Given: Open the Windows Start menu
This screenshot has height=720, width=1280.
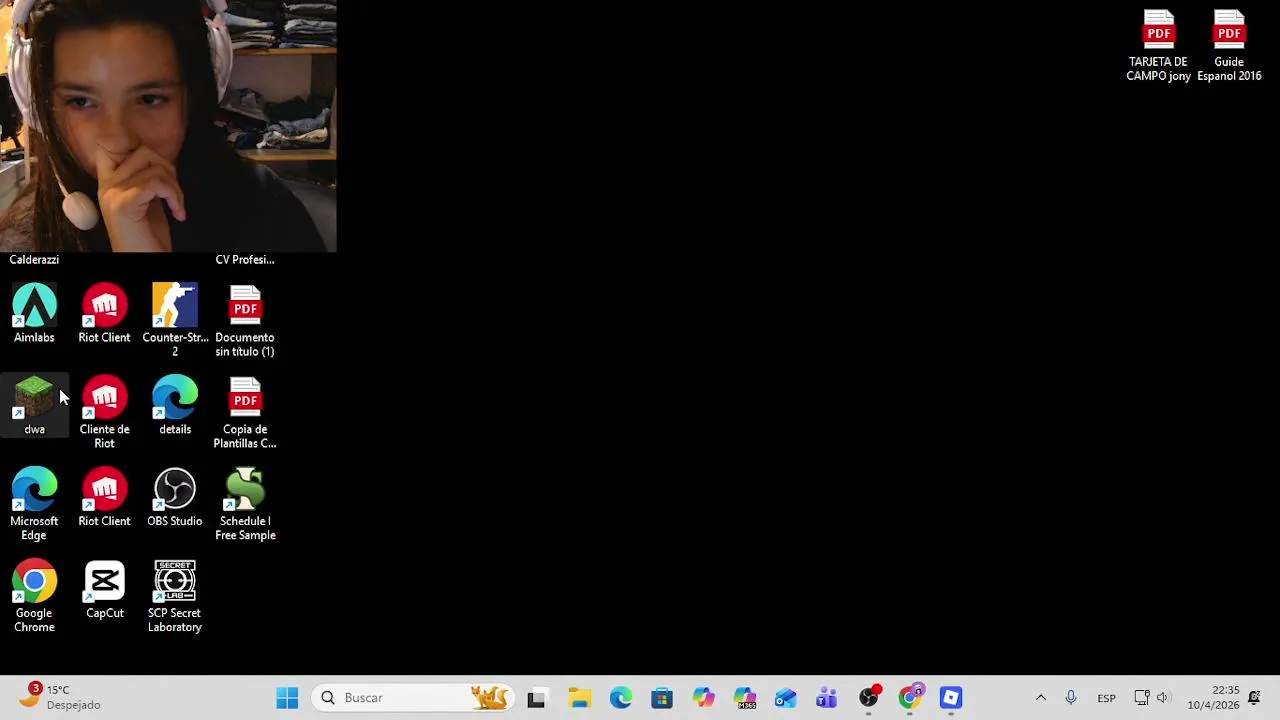Looking at the screenshot, I should 287,698.
